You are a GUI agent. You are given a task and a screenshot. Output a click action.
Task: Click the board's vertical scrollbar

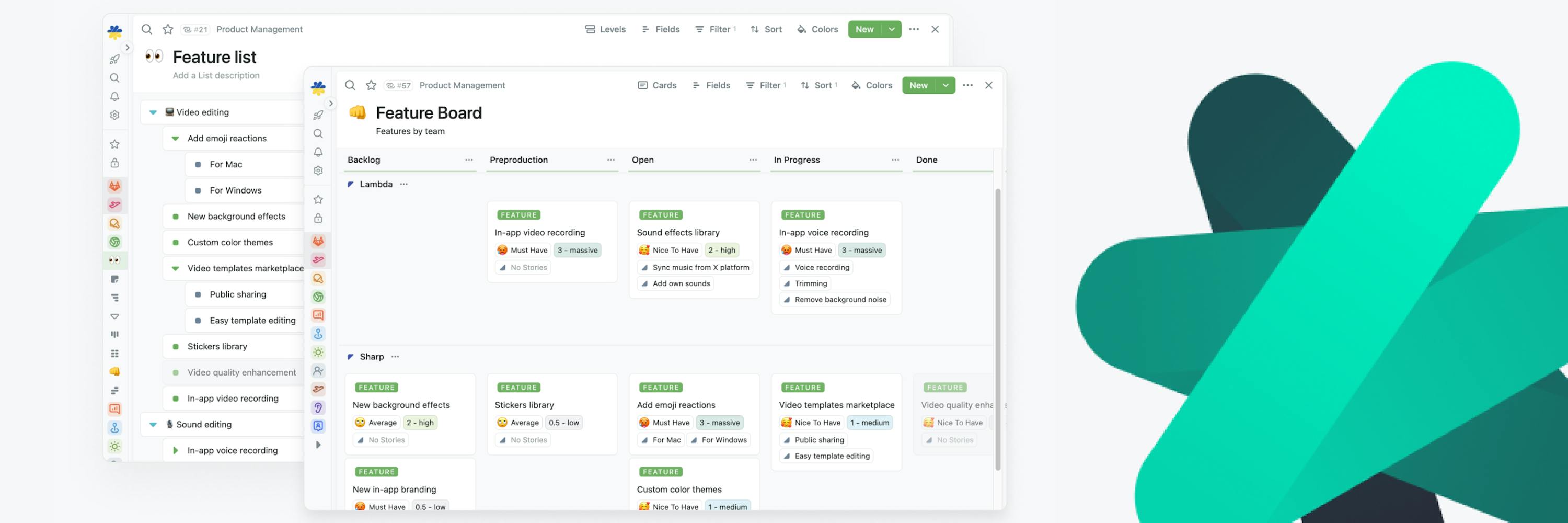coord(998,329)
